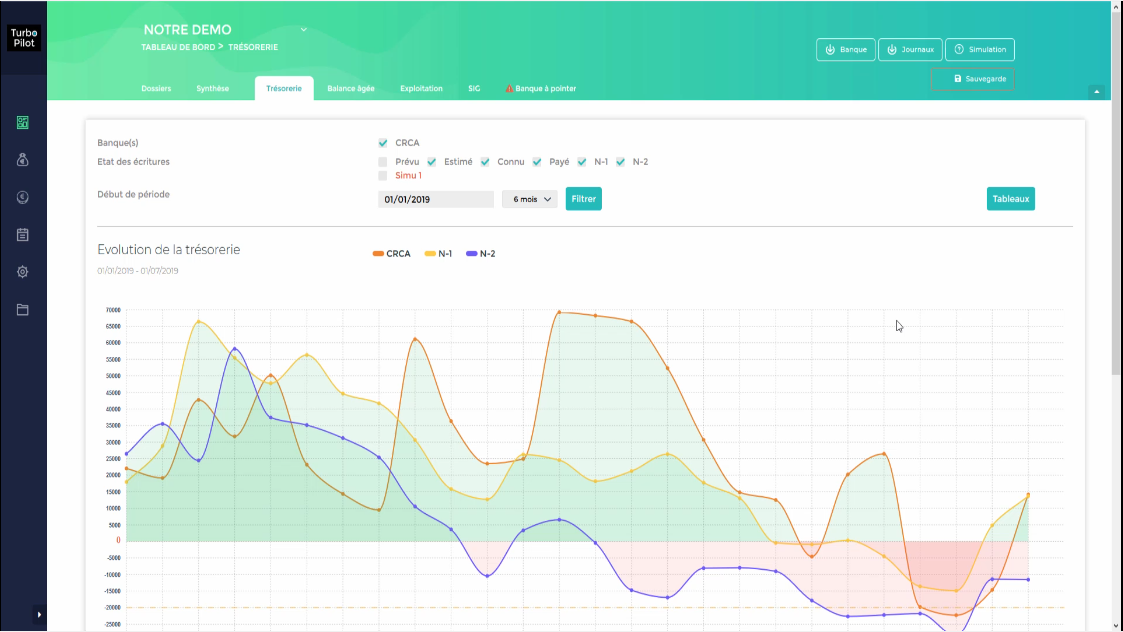Click the Tableaux button
Viewport: 1123px width, 632px height.
pos(1011,198)
